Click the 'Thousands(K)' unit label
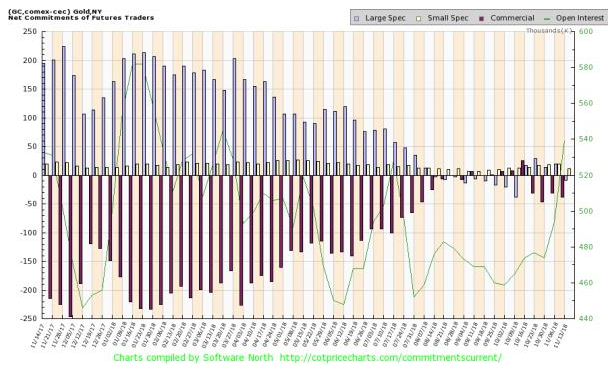 [548, 31]
